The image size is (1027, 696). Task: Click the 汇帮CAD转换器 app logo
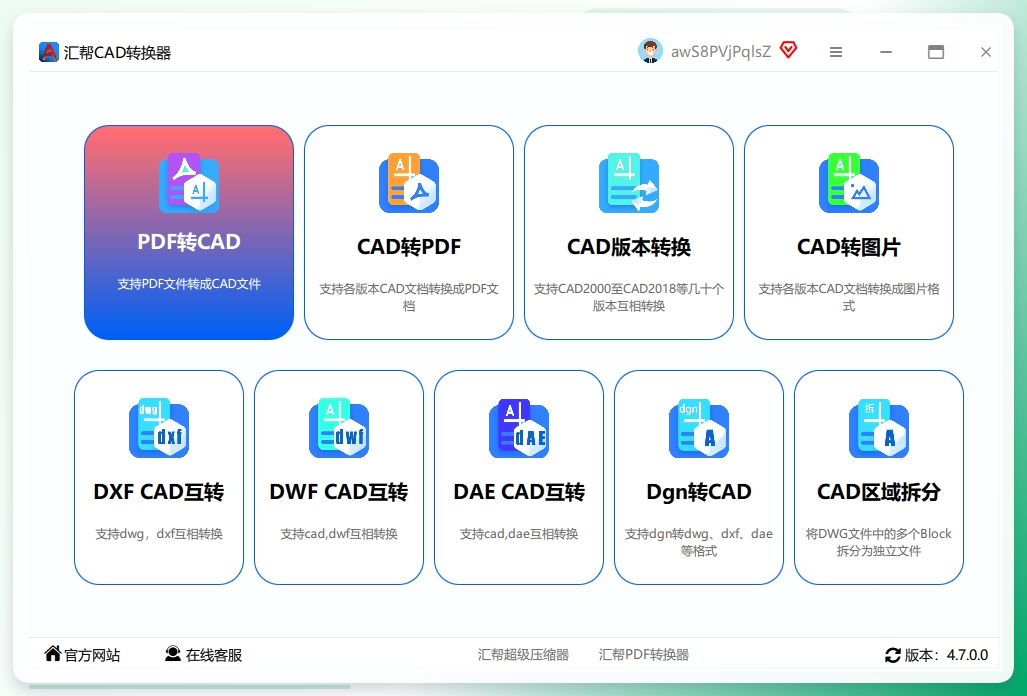(x=48, y=52)
